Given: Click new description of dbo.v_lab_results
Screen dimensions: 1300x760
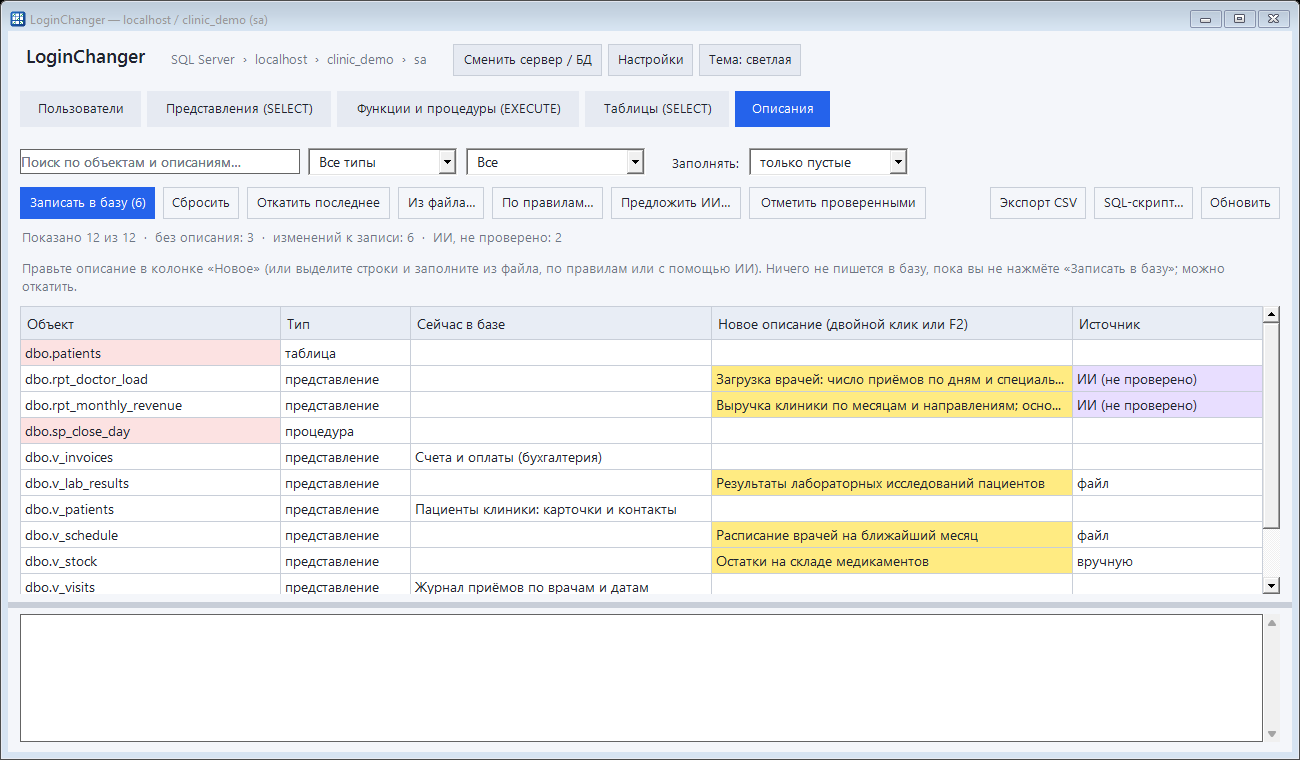Looking at the screenshot, I should point(892,483).
